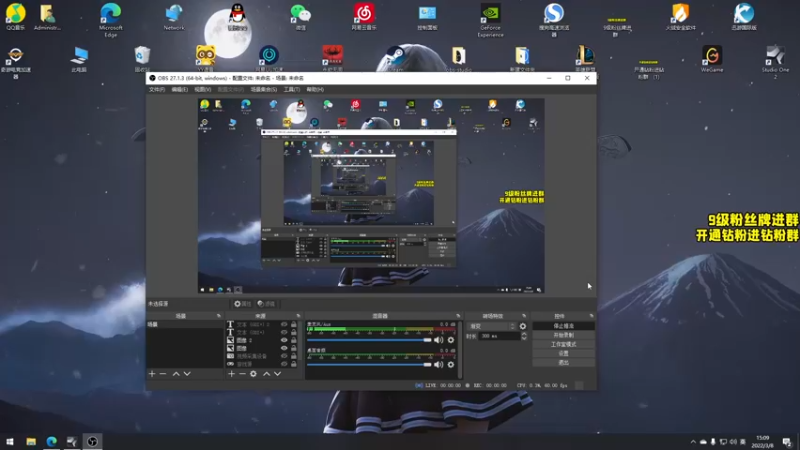Pop out the 场景 dock panel
This screenshot has height=450, width=800.
click(x=218, y=316)
